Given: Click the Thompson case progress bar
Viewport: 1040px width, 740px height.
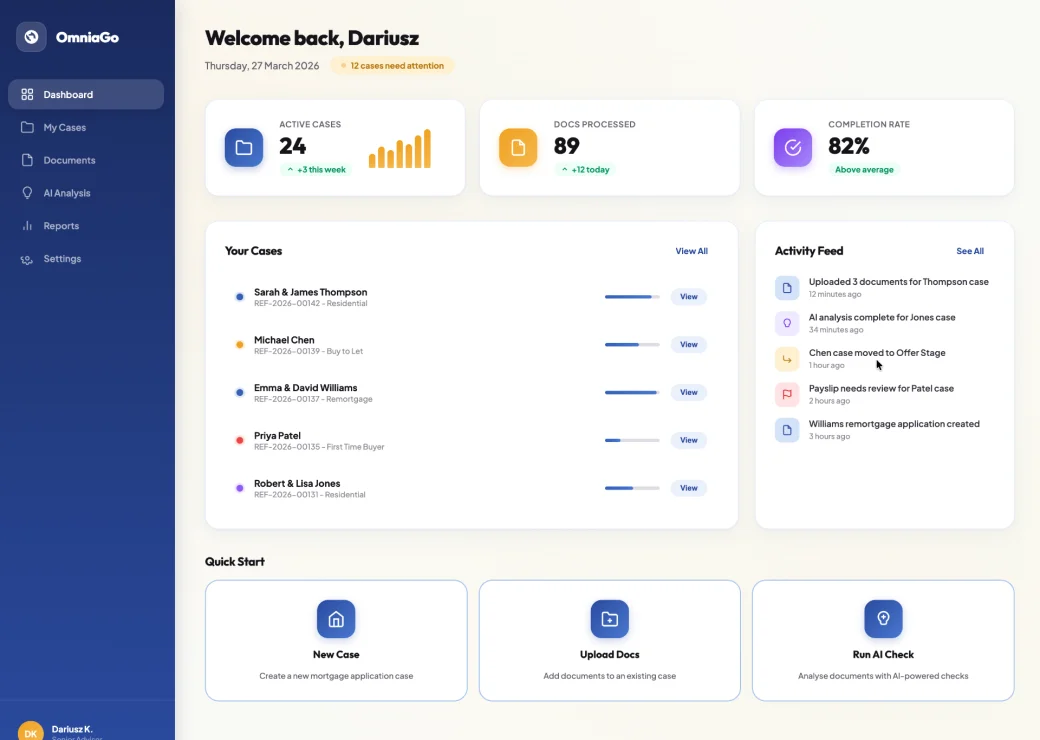Looking at the screenshot, I should (x=631, y=296).
